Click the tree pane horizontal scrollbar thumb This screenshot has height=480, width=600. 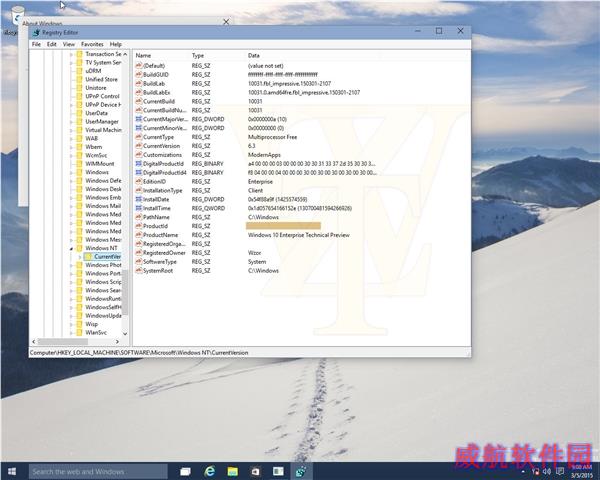(63, 341)
